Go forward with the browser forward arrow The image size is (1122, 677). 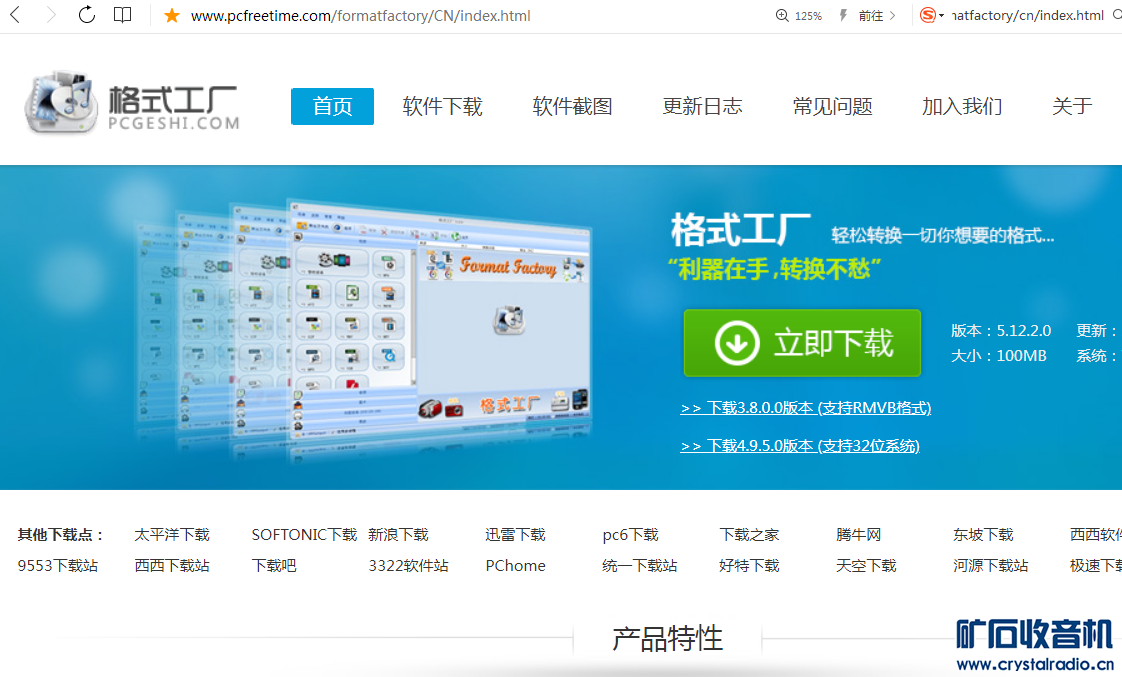pos(50,15)
